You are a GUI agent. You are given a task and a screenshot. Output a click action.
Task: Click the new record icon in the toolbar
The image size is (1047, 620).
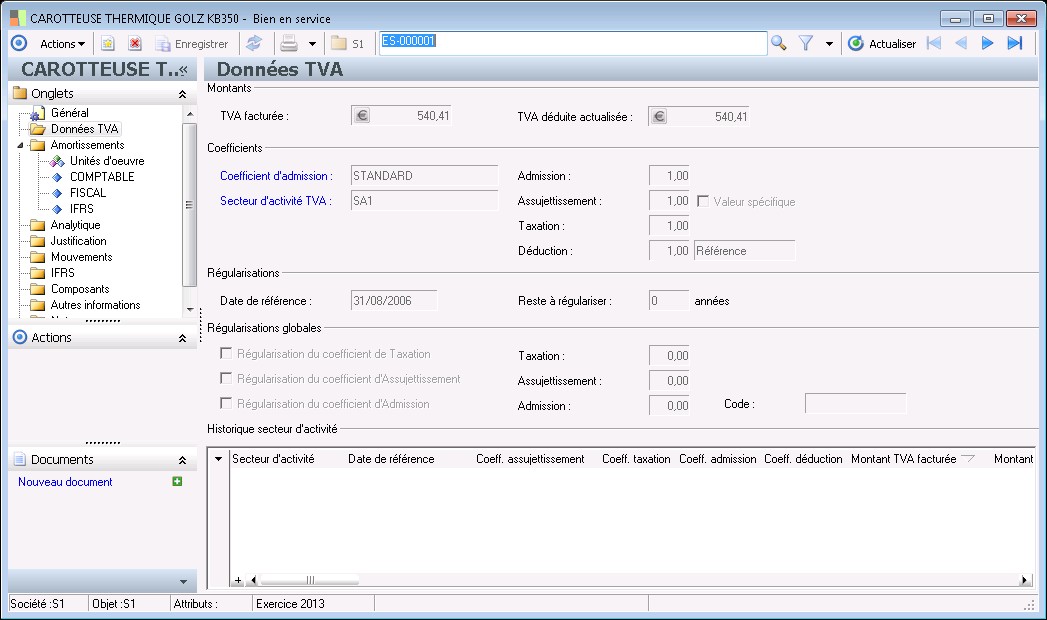coord(108,44)
